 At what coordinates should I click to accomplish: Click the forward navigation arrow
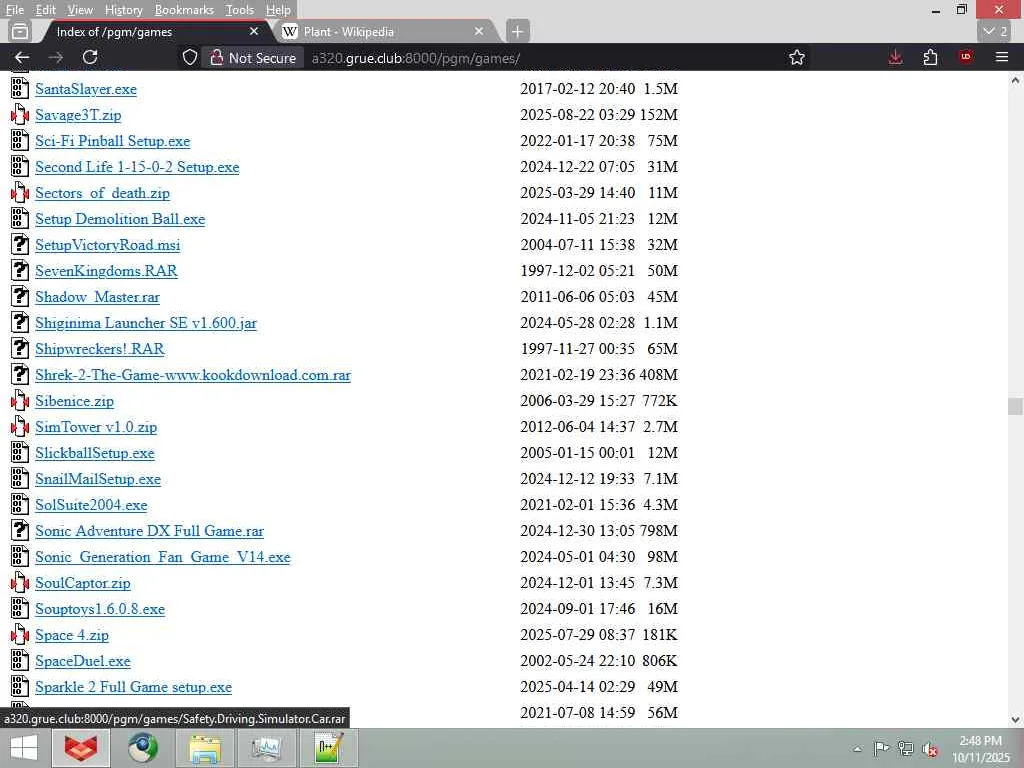[x=56, y=57]
